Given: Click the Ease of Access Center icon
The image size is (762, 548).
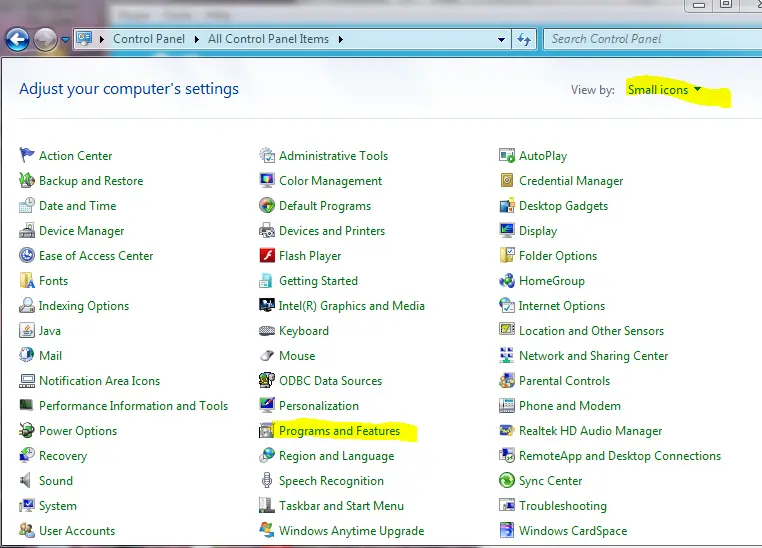Looking at the screenshot, I should [27, 256].
